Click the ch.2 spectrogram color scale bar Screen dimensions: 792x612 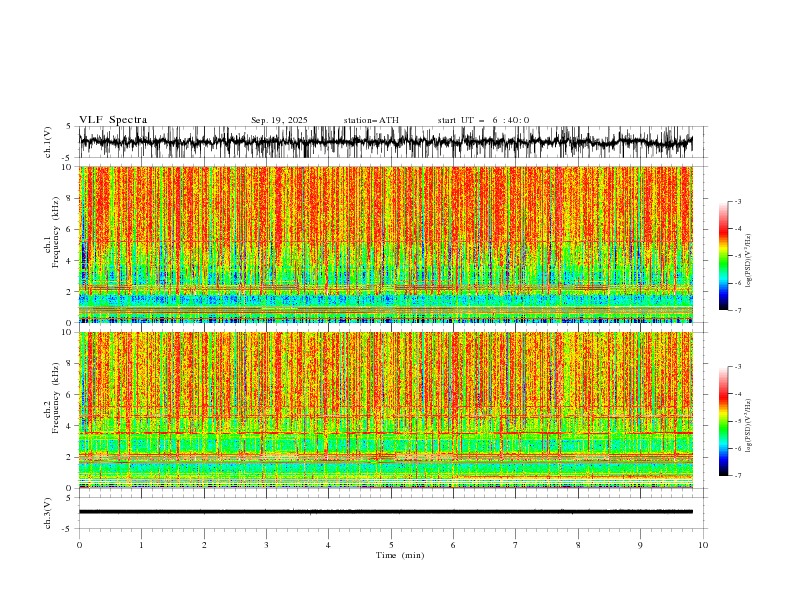[x=723, y=421]
